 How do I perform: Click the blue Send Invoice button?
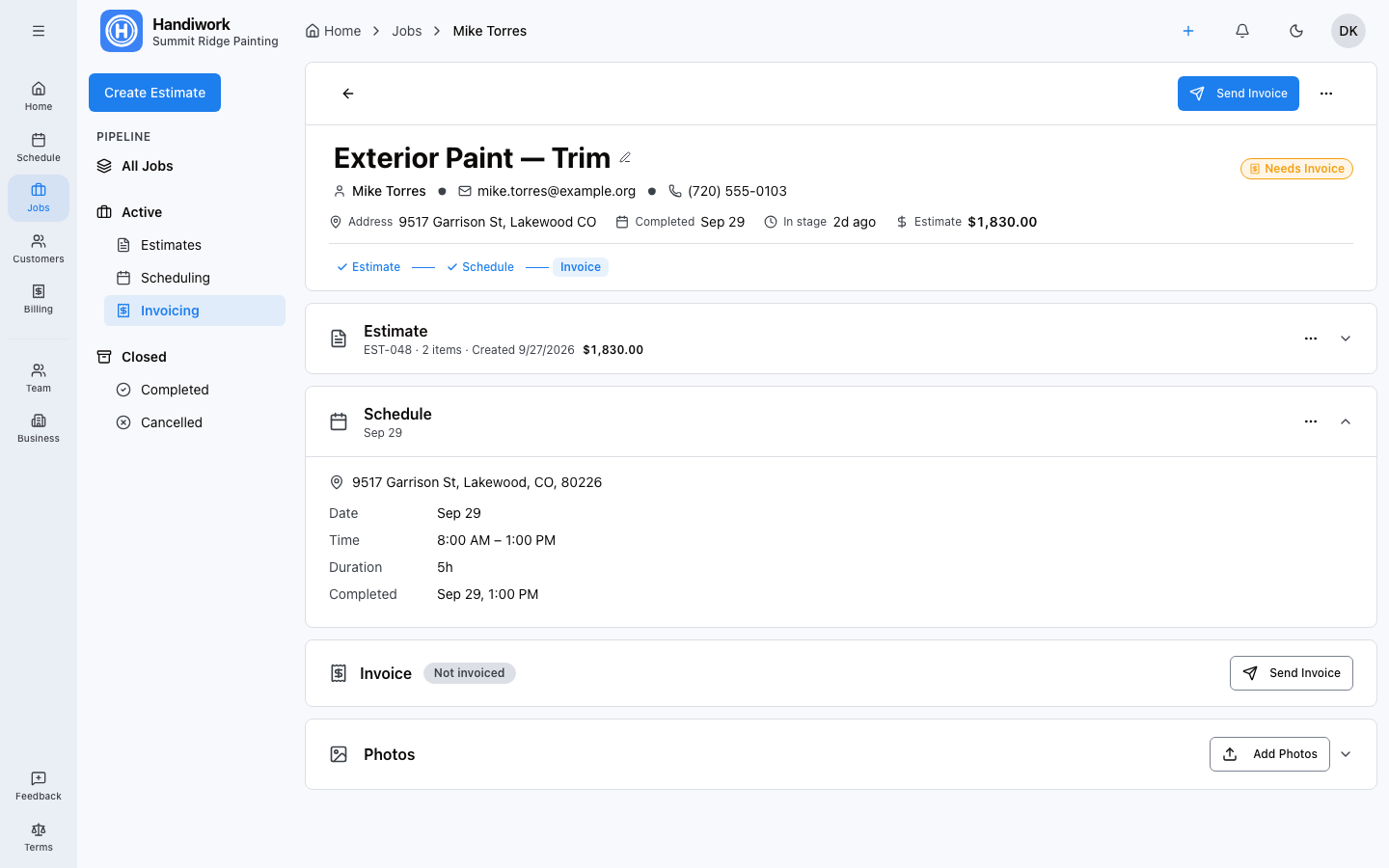point(1239,94)
